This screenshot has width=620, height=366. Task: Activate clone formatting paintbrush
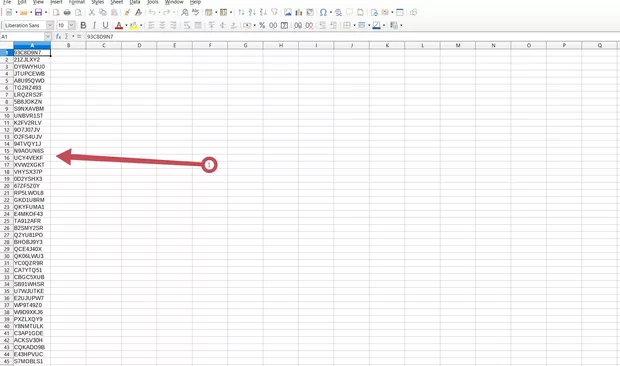pyautogui.click(x=127, y=13)
